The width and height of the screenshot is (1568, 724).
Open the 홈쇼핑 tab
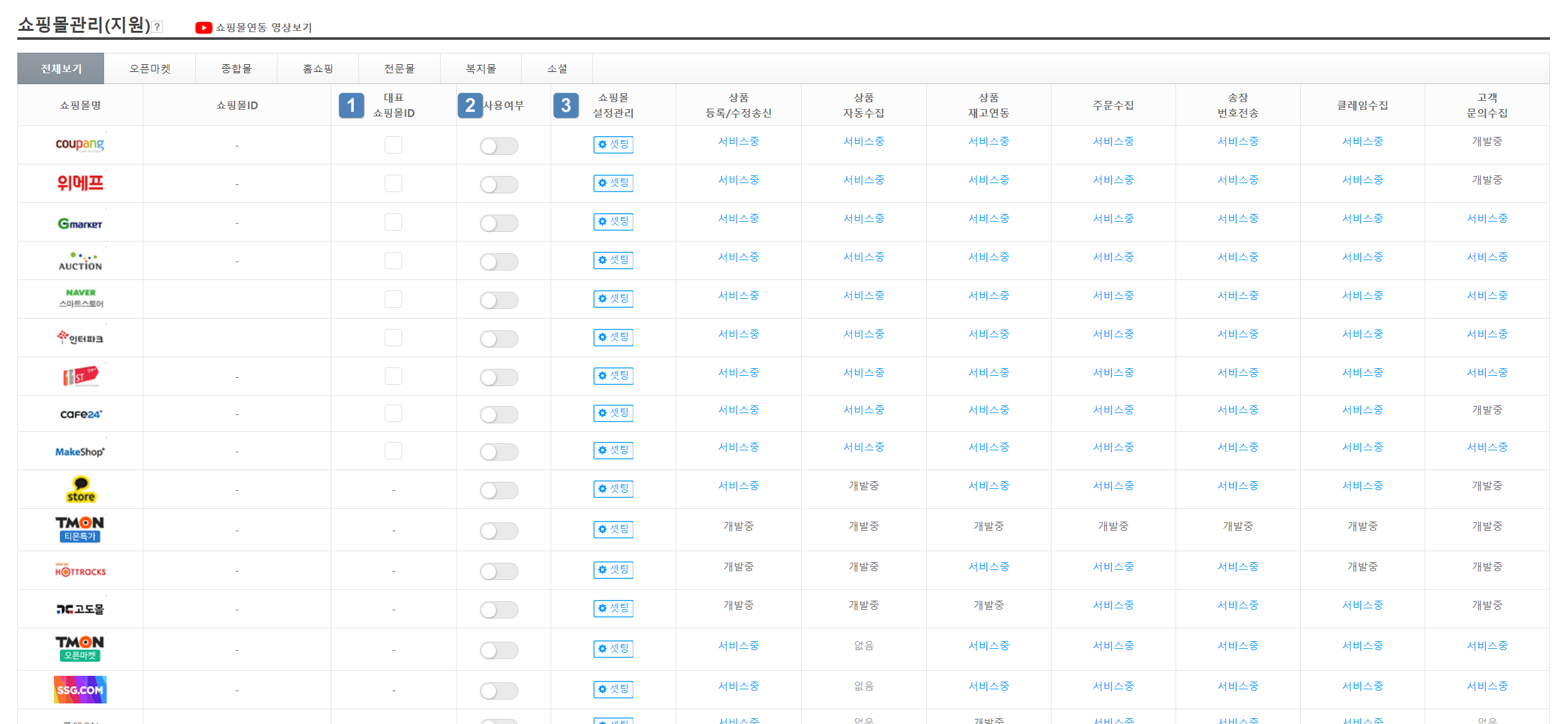[x=318, y=69]
